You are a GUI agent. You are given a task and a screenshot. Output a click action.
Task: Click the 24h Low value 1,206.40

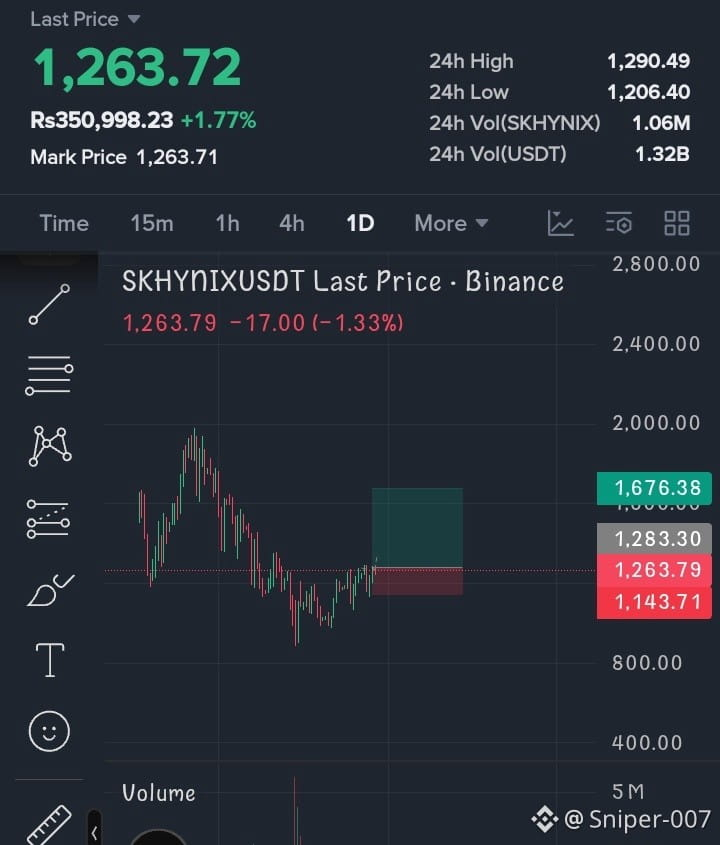(648, 92)
